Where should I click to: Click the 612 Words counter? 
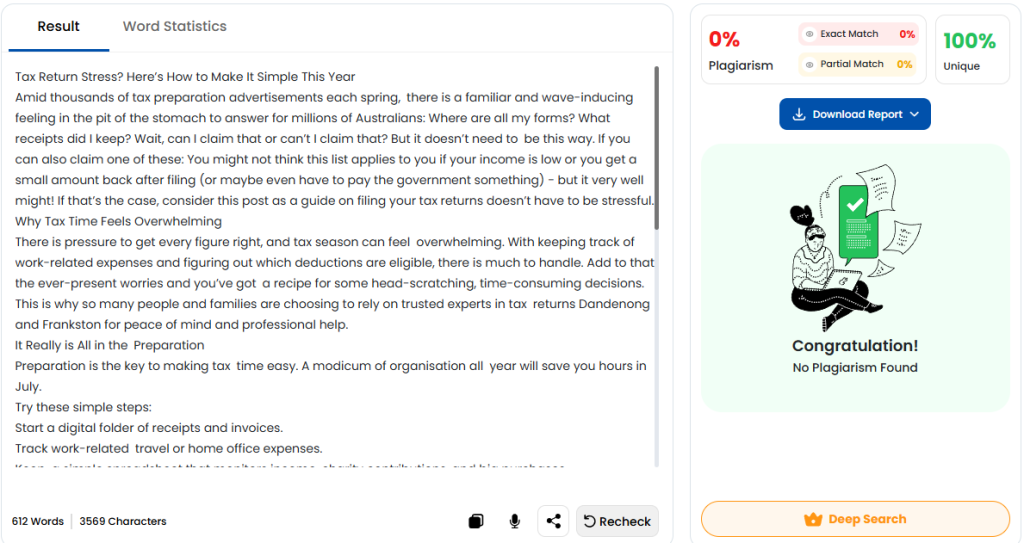coord(38,521)
